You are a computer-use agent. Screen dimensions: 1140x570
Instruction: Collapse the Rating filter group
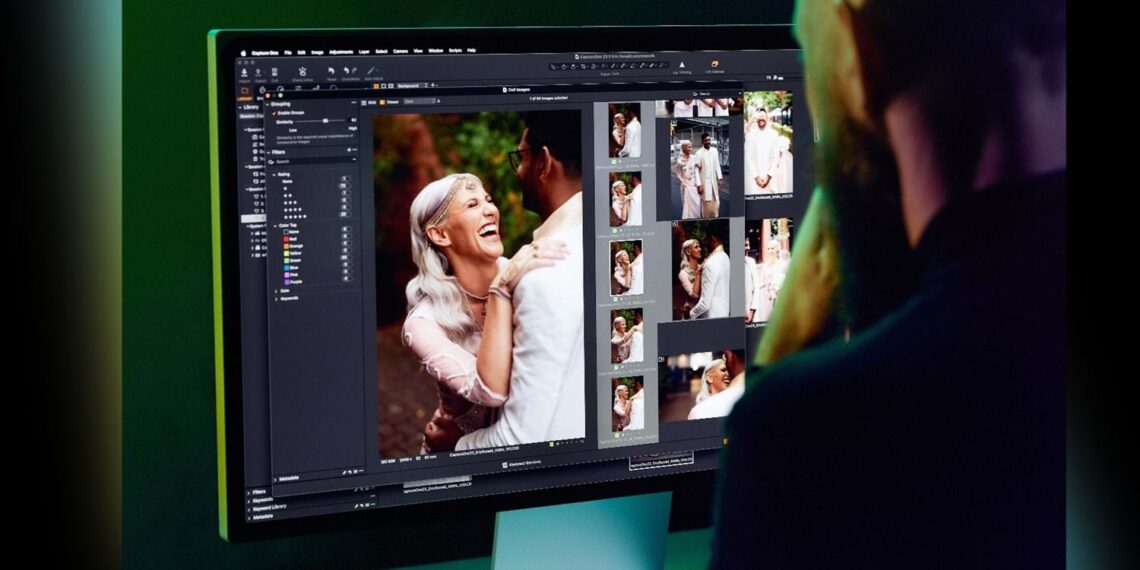click(x=274, y=174)
